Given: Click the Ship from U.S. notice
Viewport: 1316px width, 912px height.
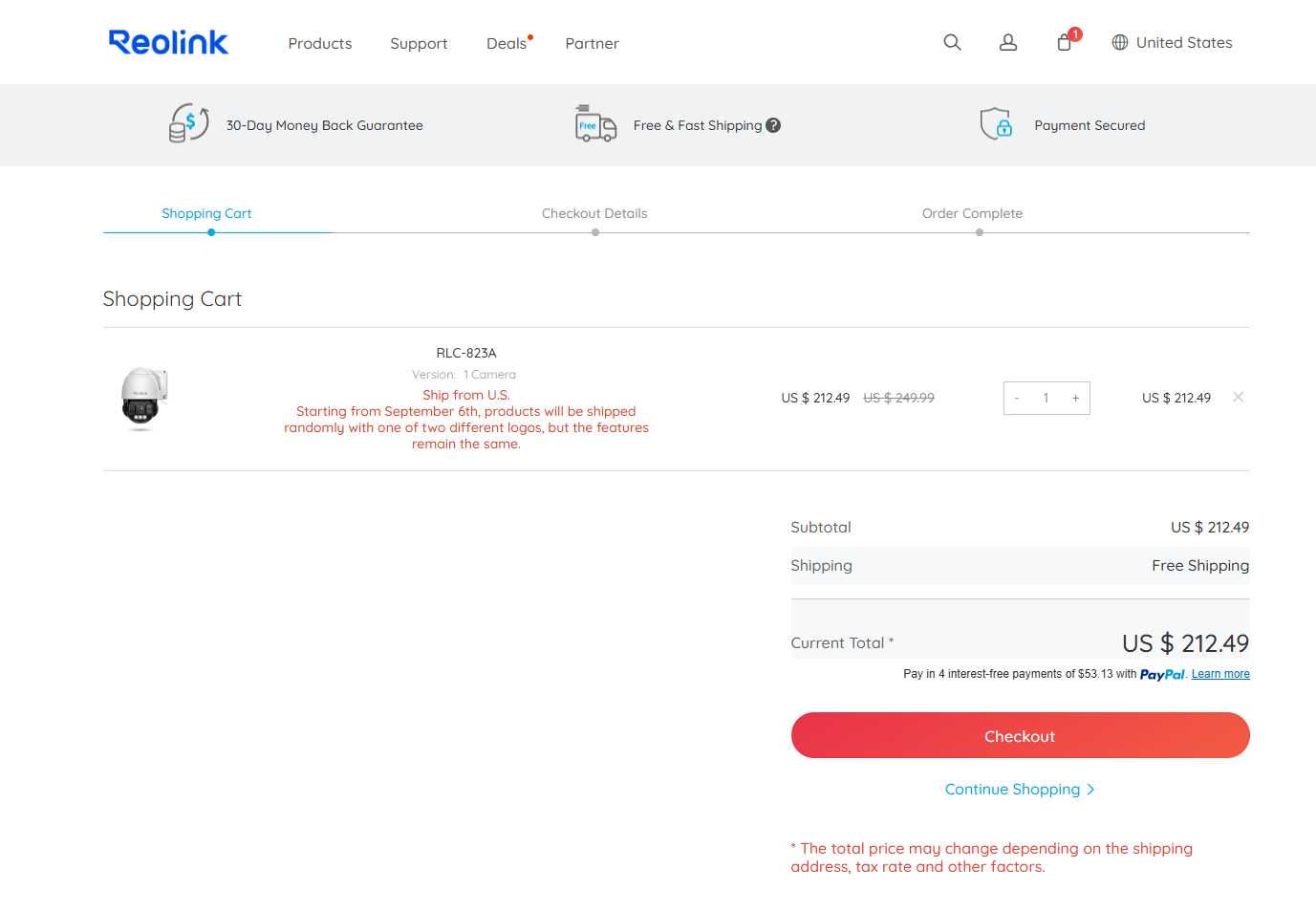Looking at the screenshot, I should (x=466, y=395).
